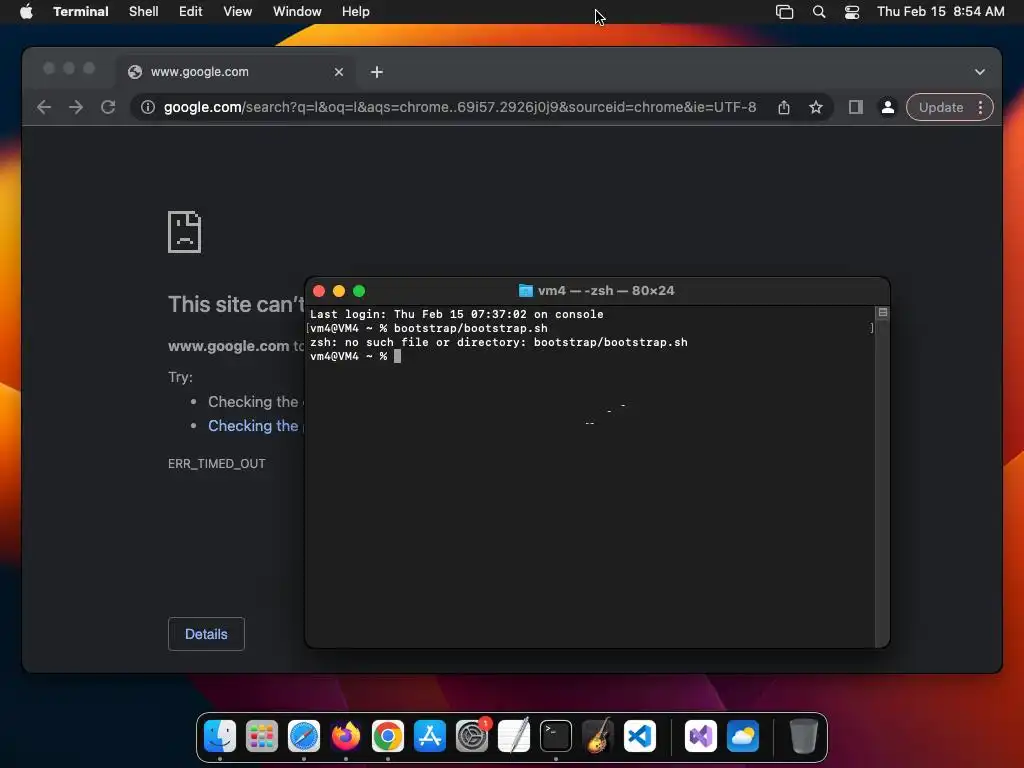Toggle the Chrome side panel
This screenshot has height=768, width=1024.
point(856,107)
